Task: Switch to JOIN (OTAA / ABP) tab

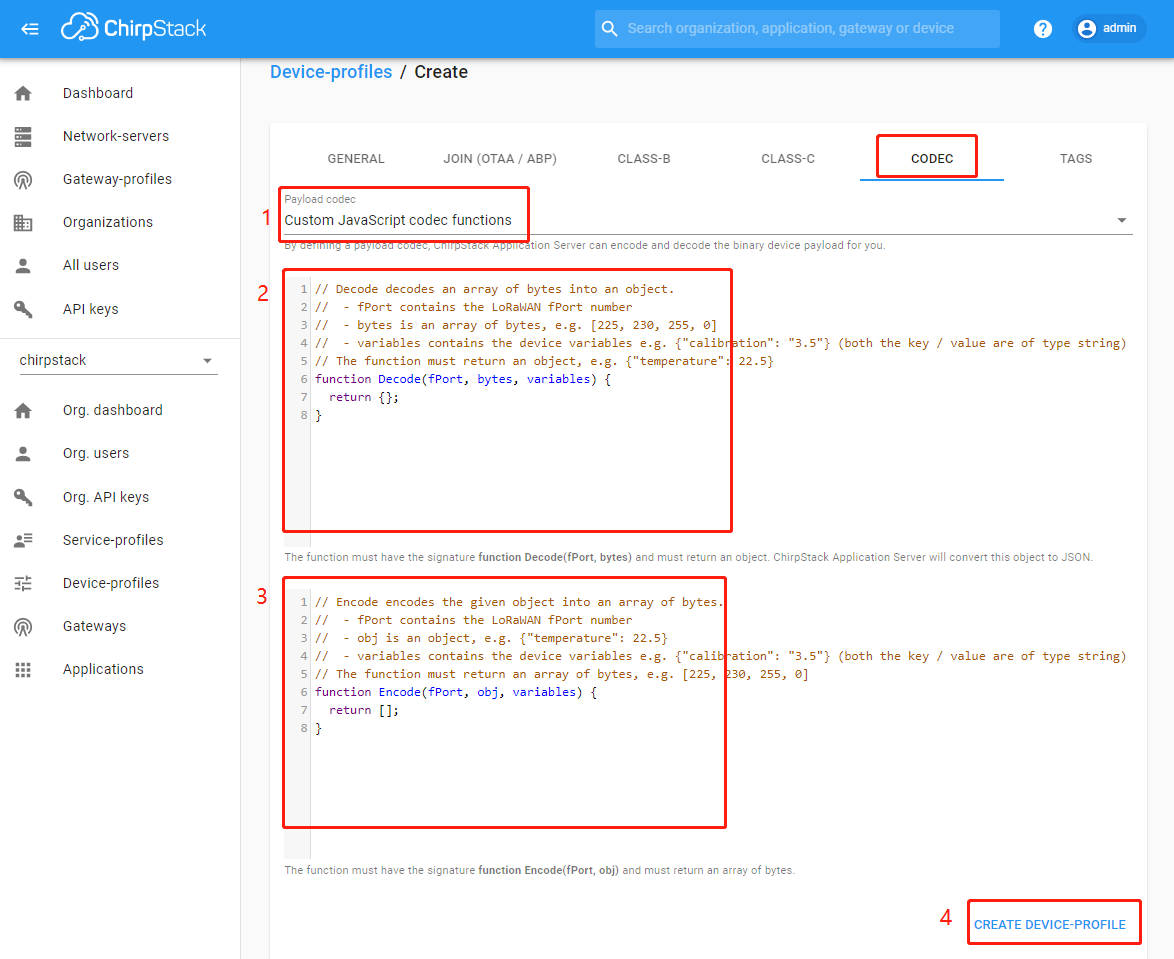Action: [500, 159]
